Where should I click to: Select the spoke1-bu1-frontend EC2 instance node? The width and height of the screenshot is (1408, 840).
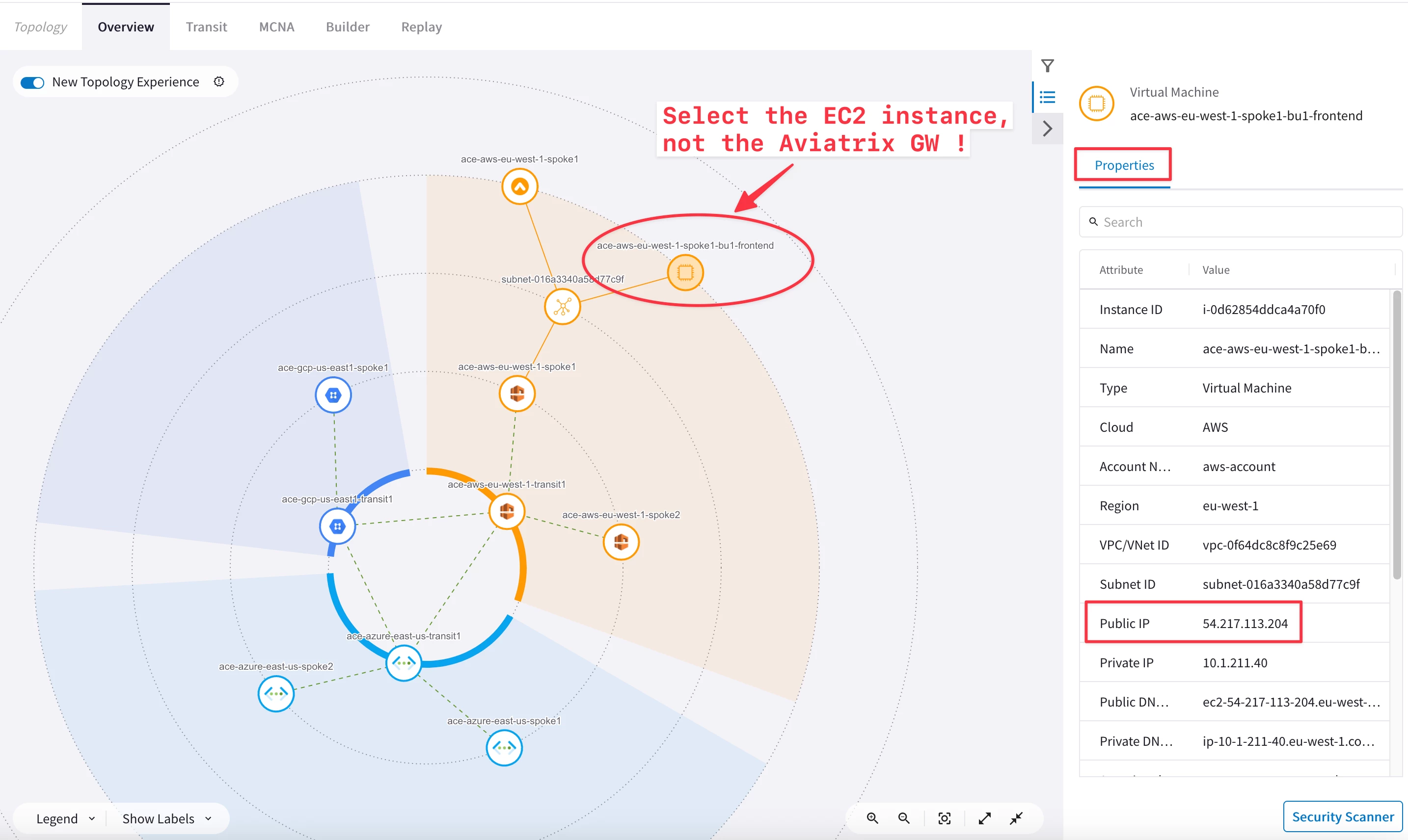(x=685, y=273)
